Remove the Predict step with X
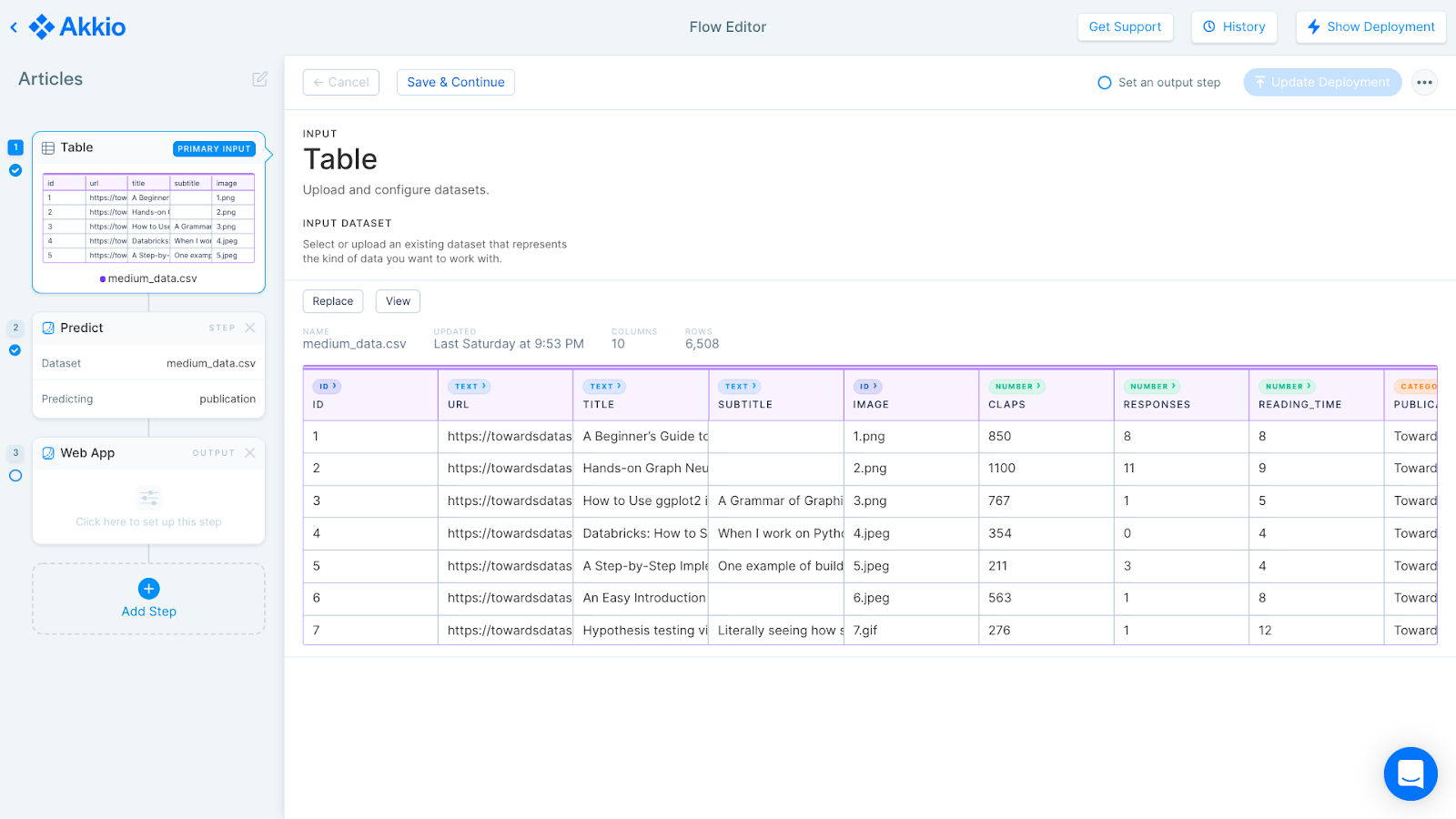The height and width of the screenshot is (819, 1456). 250,328
